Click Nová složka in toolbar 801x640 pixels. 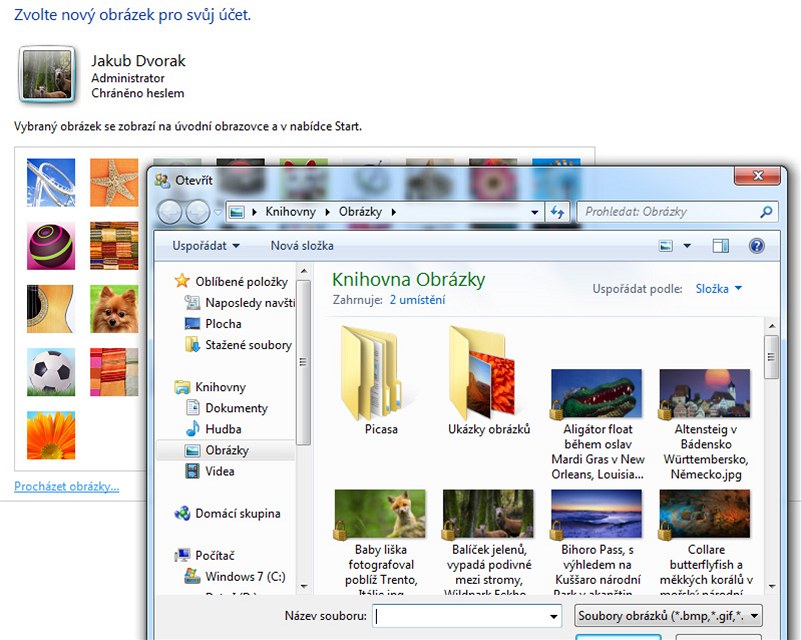[302, 246]
